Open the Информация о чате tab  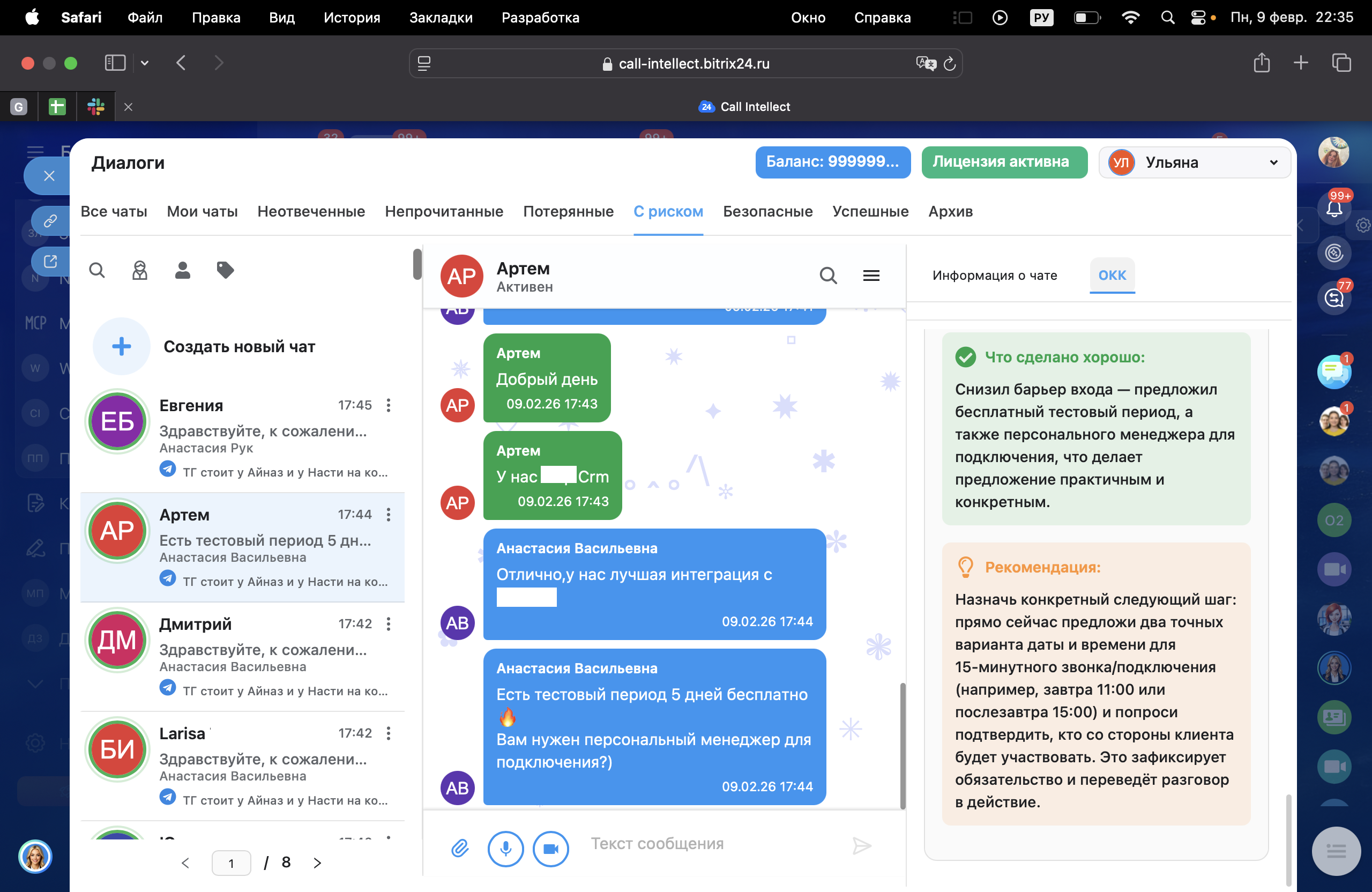point(994,276)
